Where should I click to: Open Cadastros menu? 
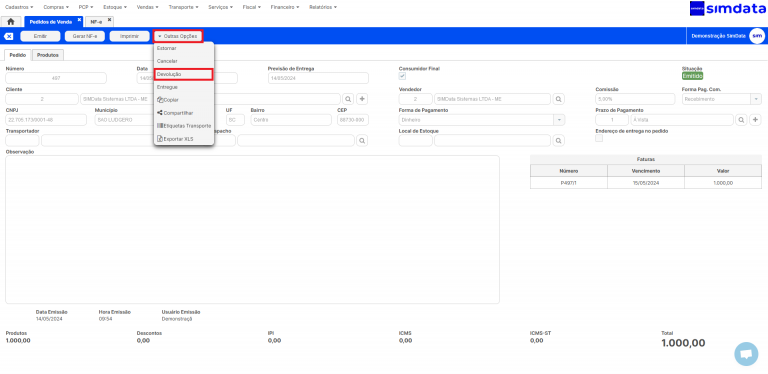19,7
